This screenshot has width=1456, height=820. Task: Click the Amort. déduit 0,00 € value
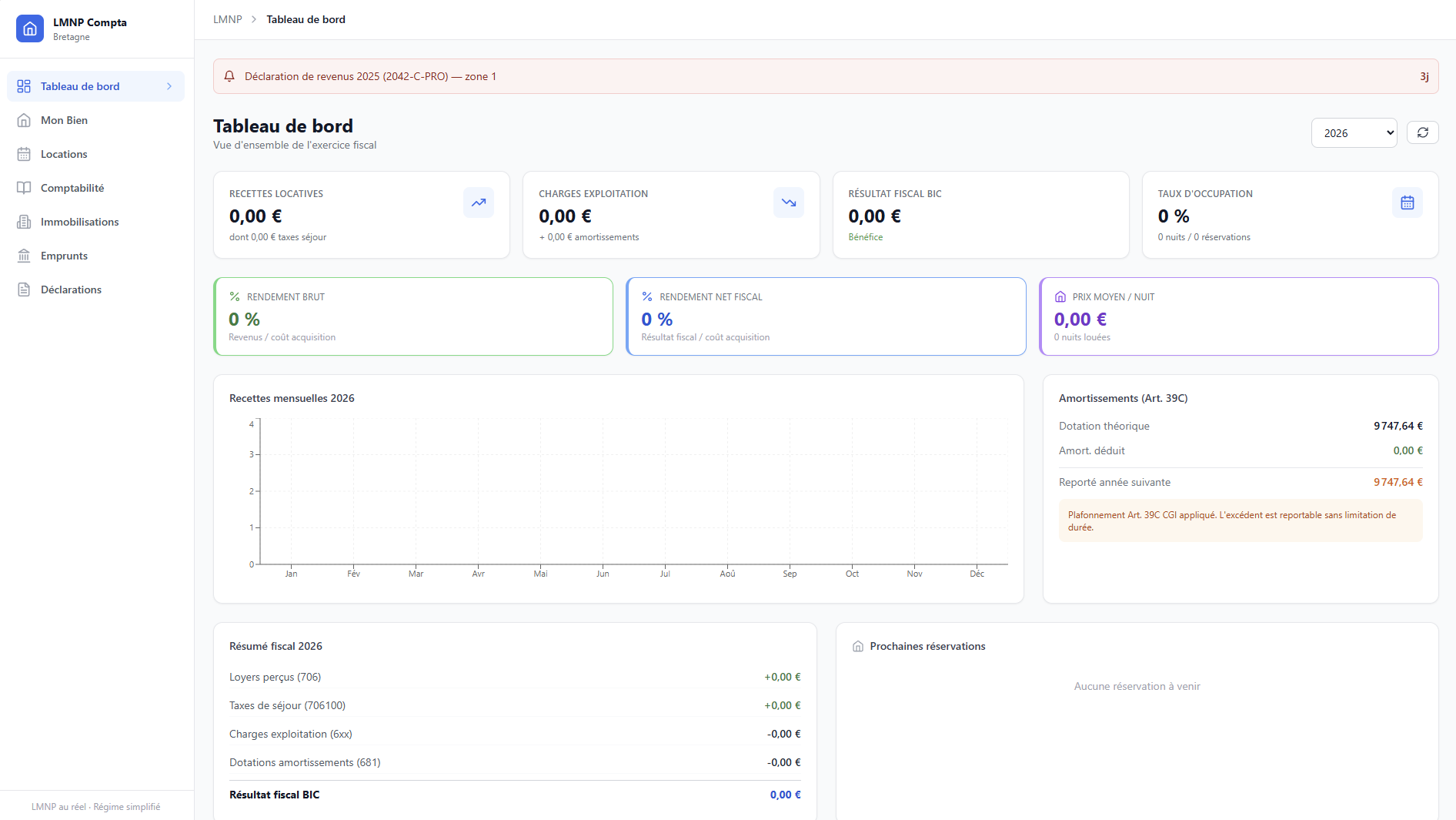(x=1408, y=450)
